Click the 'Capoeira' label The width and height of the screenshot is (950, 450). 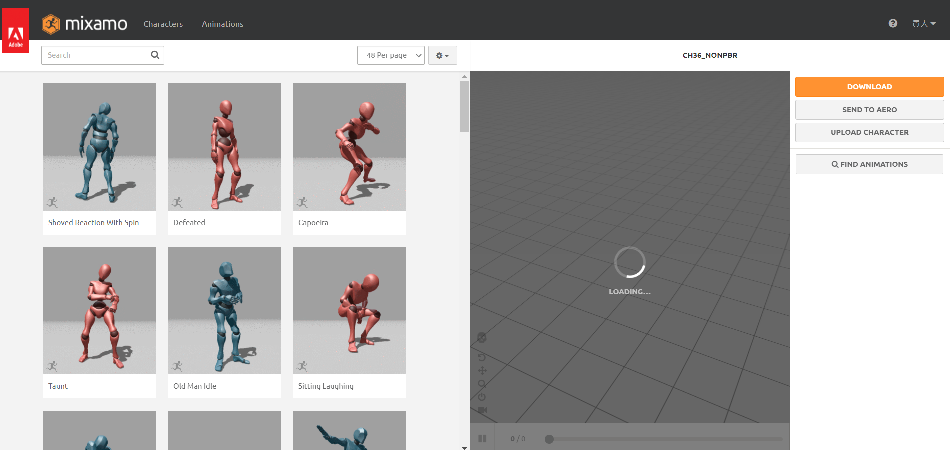pos(313,223)
